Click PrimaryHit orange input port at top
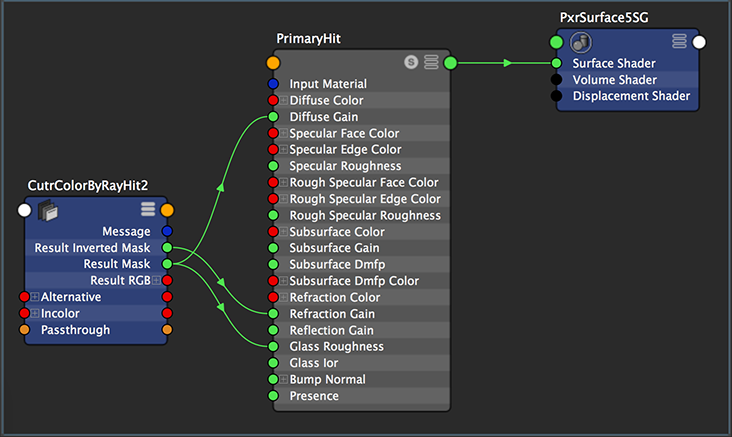The height and width of the screenshot is (437, 732). (x=273, y=63)
